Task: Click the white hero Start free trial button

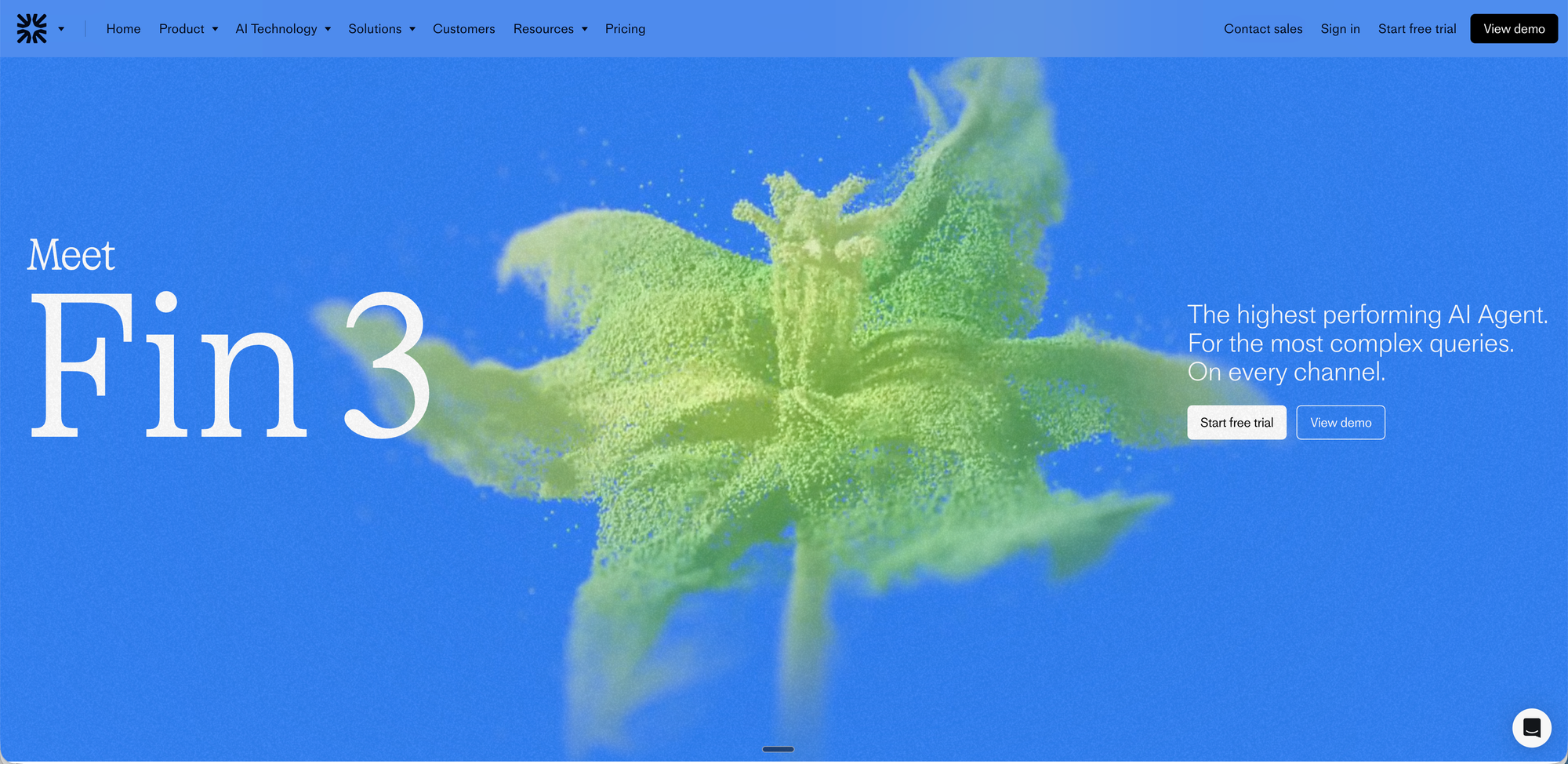Action: click(x=1237, y=423)
